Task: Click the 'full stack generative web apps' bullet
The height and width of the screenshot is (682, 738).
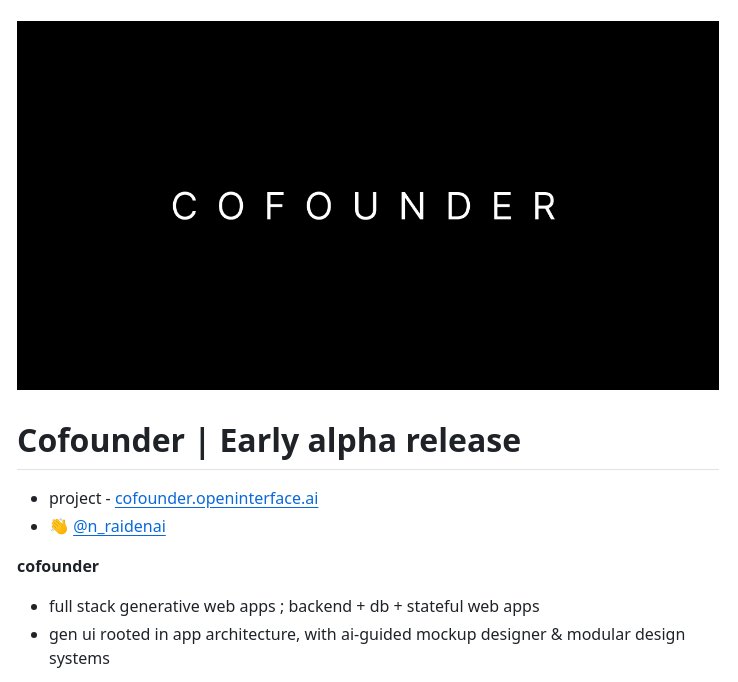Action: click(x=294, y=607)
